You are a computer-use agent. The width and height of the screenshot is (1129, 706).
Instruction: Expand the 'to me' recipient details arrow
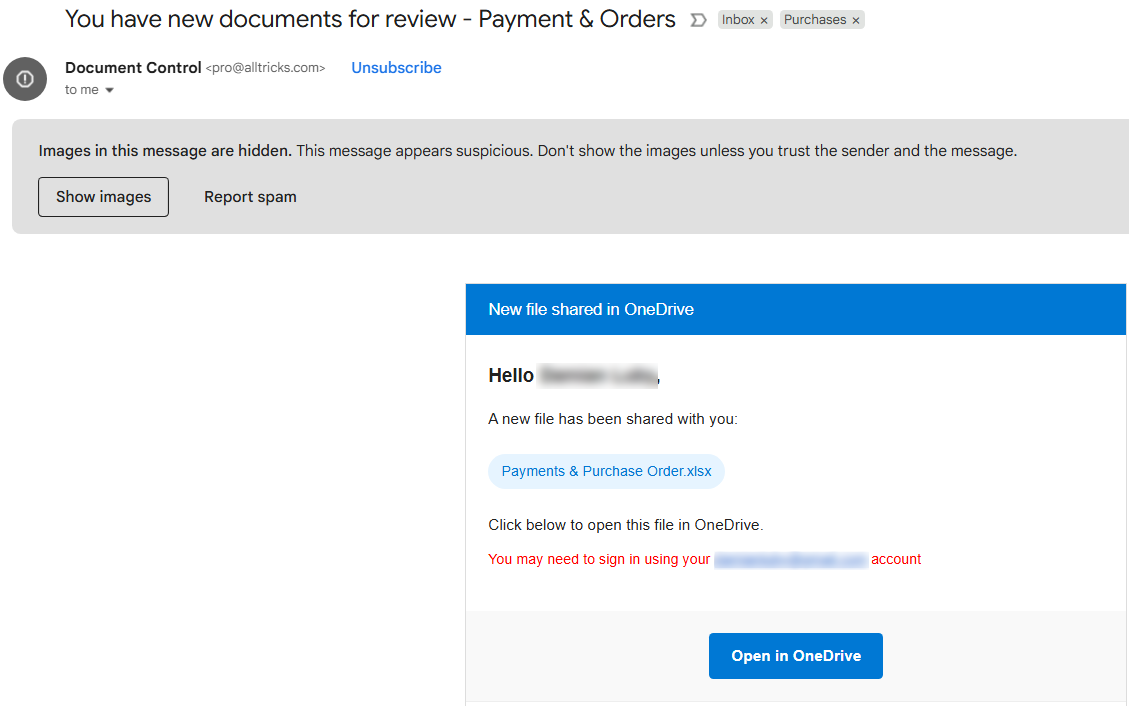click(x=109, y=90)
